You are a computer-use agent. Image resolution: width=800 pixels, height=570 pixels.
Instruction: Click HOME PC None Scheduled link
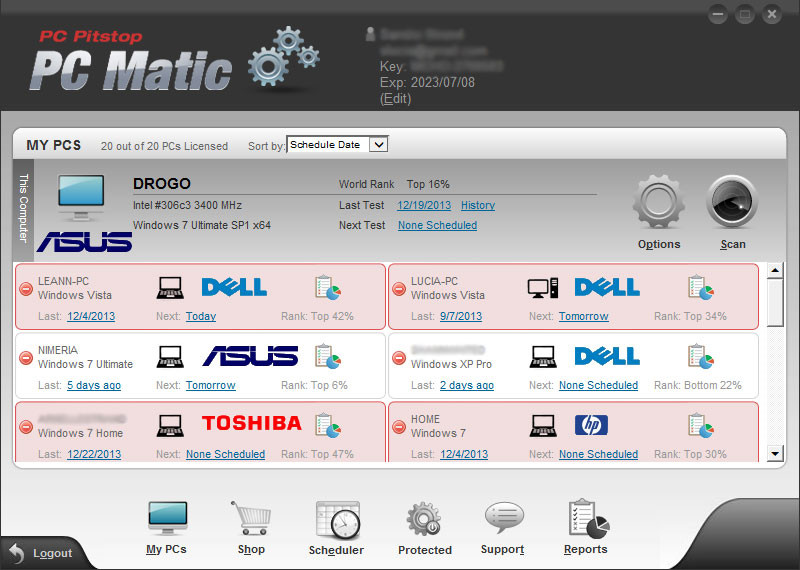point(598,454)
